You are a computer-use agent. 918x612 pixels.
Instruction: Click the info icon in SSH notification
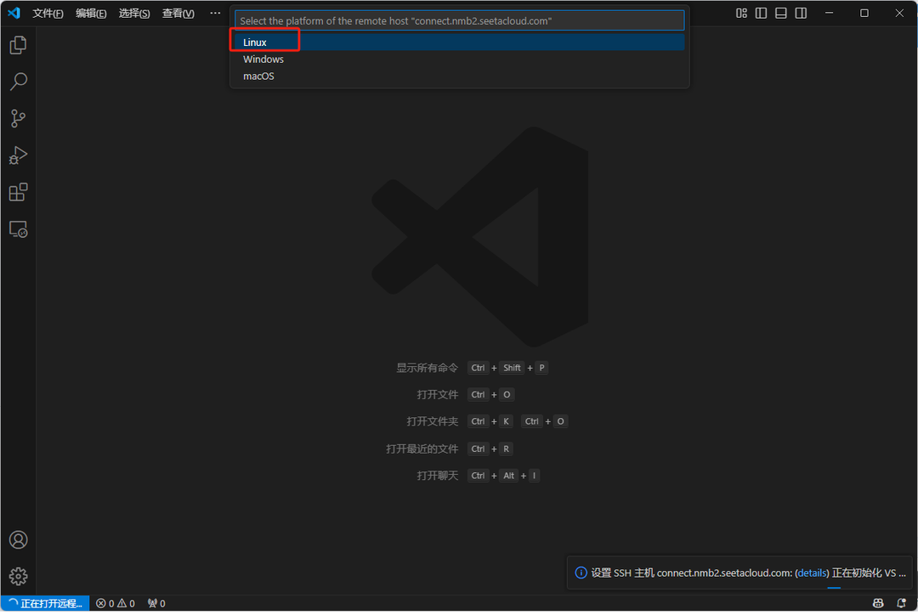(581, 573)
